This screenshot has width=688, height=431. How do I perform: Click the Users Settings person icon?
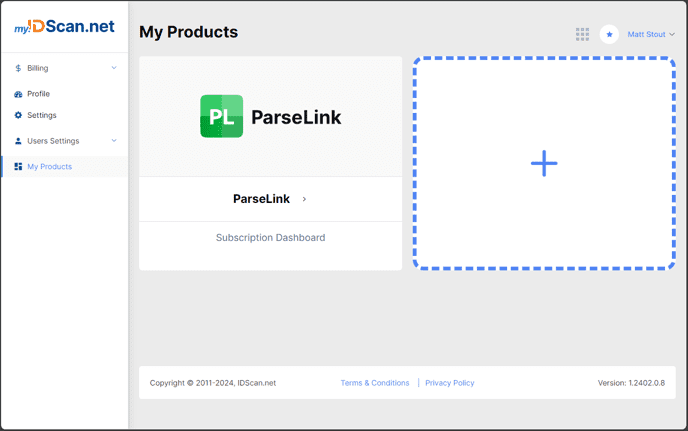tap(18, 141)
